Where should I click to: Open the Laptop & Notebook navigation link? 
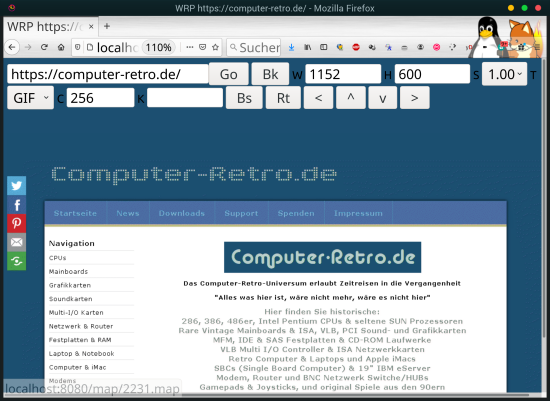pyautogui.click(x=81, y=354)
